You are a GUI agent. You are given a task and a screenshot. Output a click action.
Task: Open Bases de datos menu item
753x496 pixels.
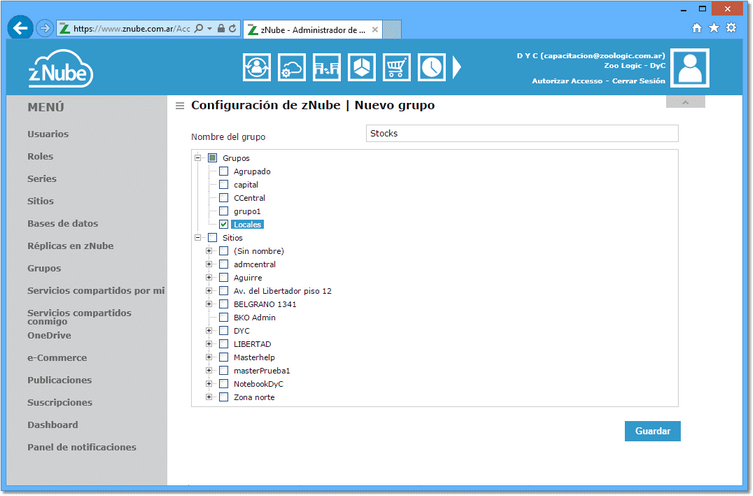pos(62,223)
